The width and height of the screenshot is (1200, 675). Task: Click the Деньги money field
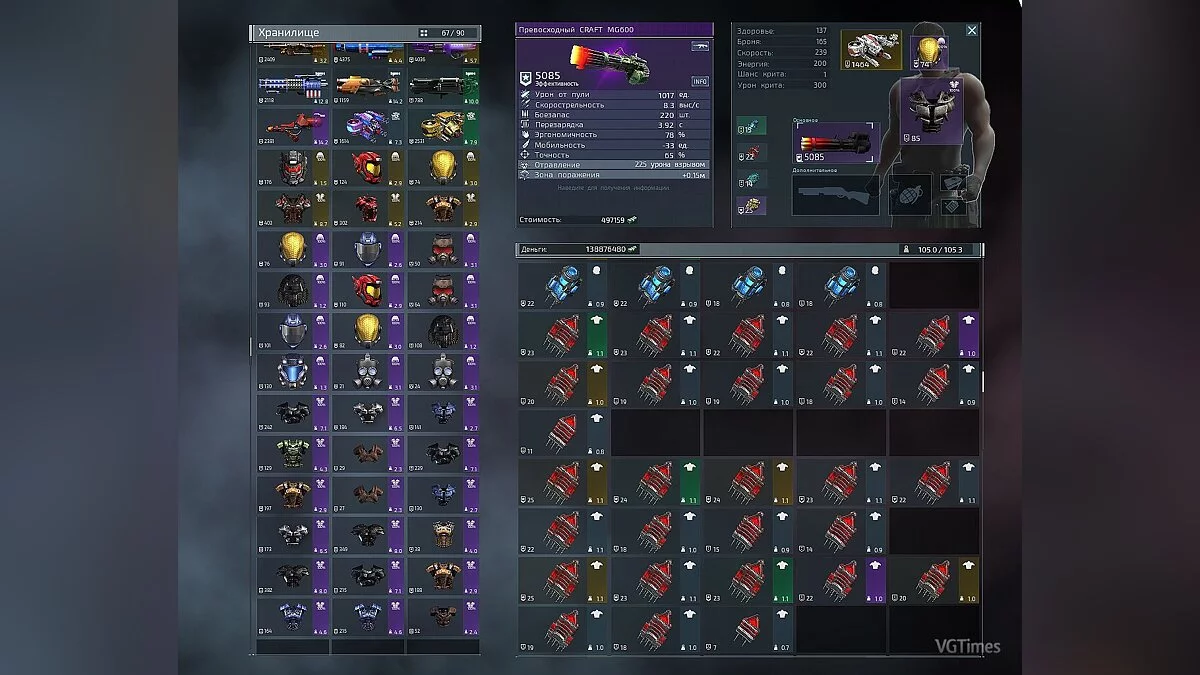pyautogui.click(x=578, y=249)
